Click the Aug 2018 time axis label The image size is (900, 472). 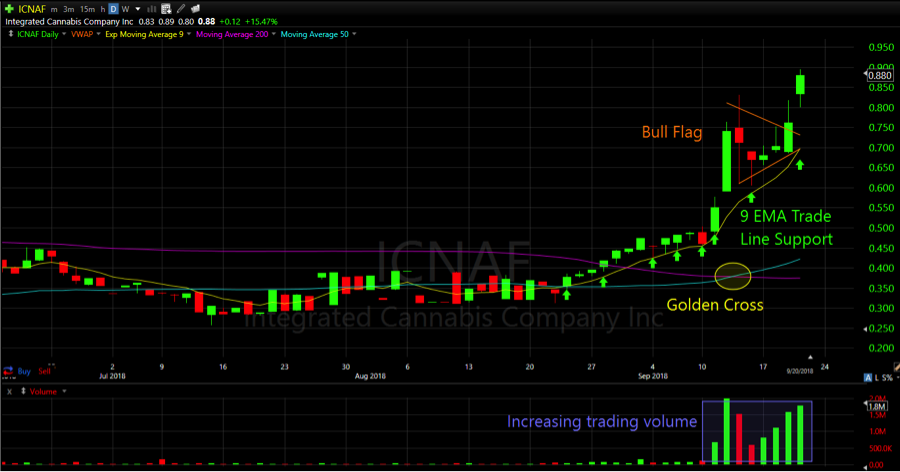click(x=370, y=376)
